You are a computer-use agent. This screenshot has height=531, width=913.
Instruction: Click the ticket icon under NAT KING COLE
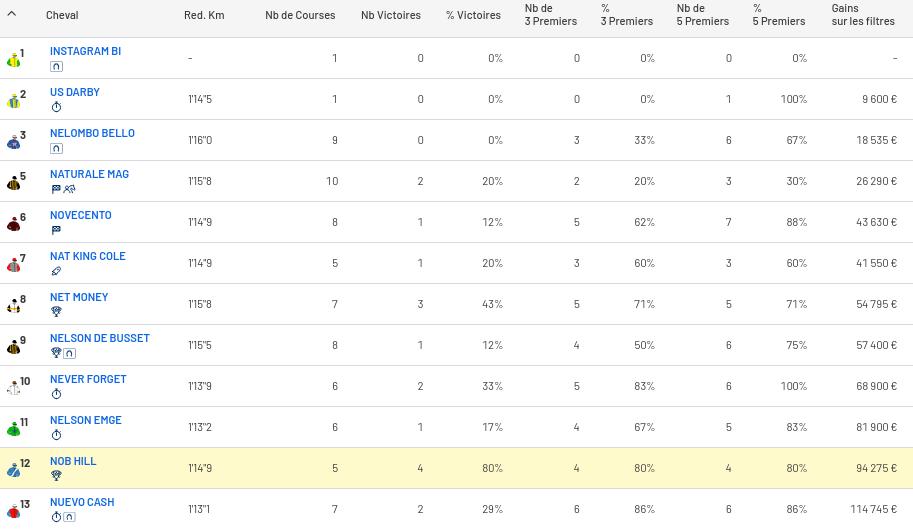(56, 271)
